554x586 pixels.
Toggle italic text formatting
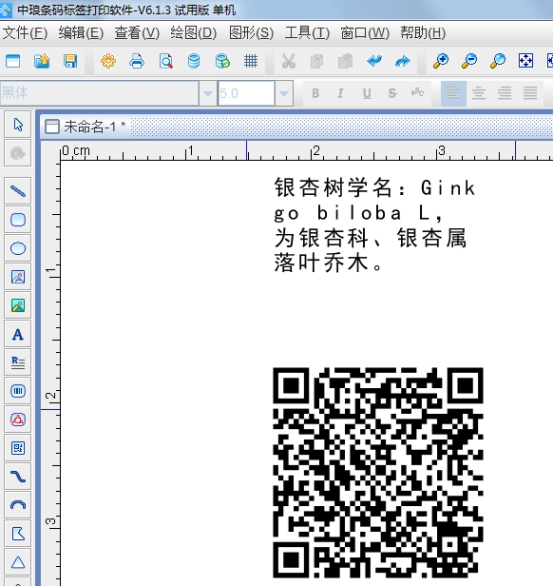pyautogui.click(x=341, y=93)
